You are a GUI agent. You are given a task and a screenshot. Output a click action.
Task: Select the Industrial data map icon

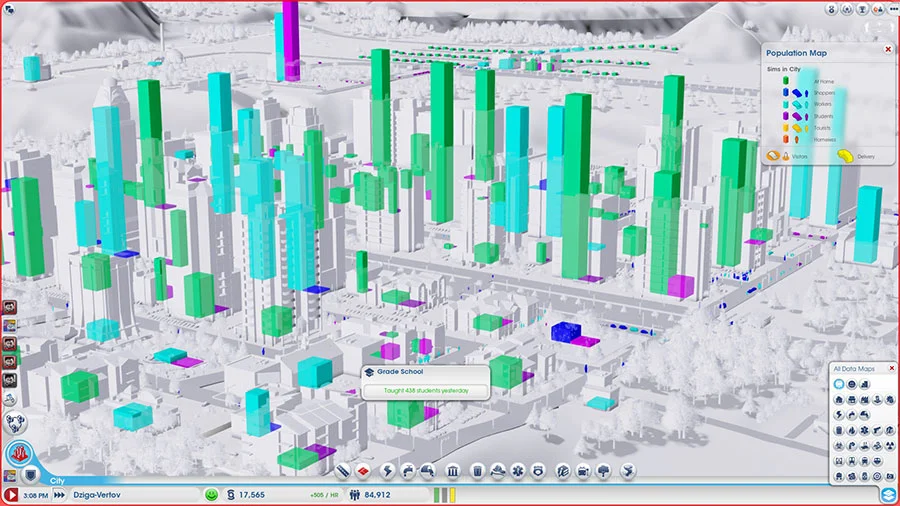click(x=864, y=400)
